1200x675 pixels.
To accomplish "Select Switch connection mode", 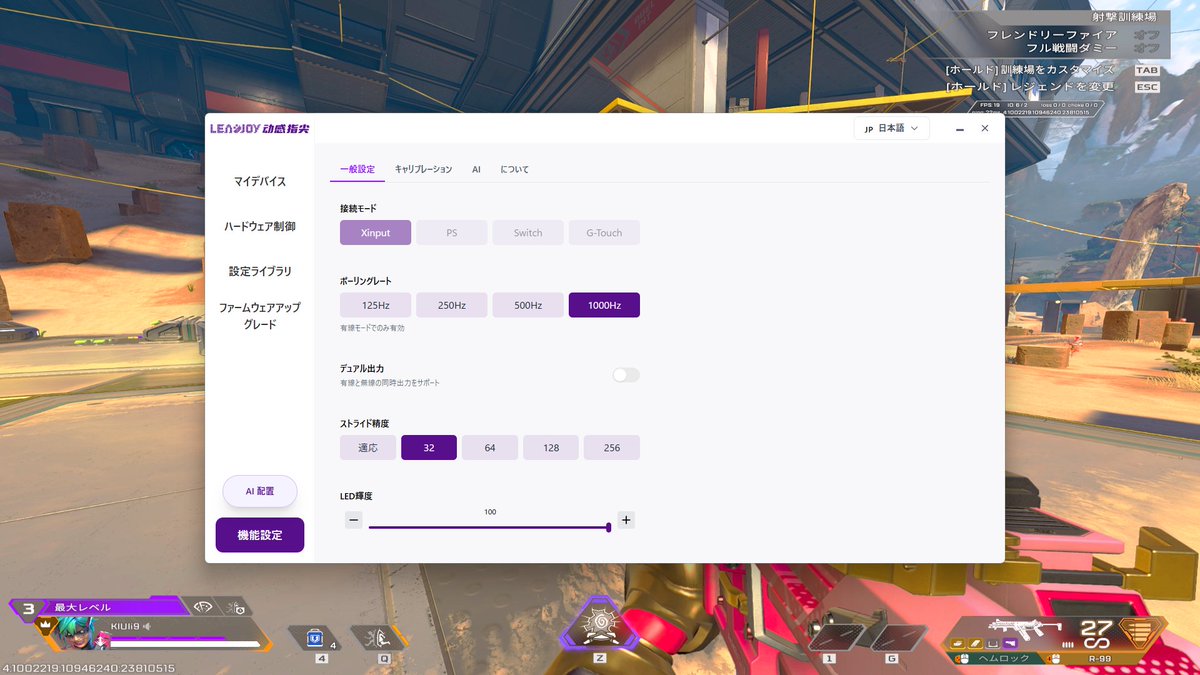I will point(528,233).
